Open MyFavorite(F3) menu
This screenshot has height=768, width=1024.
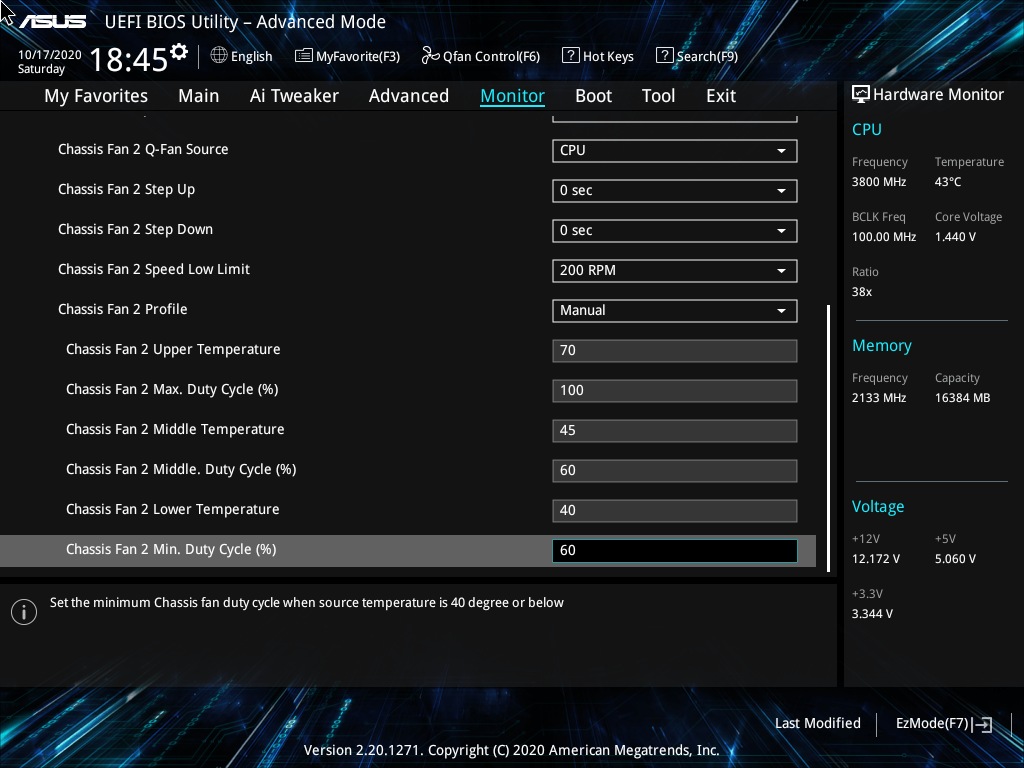[347, 56]
